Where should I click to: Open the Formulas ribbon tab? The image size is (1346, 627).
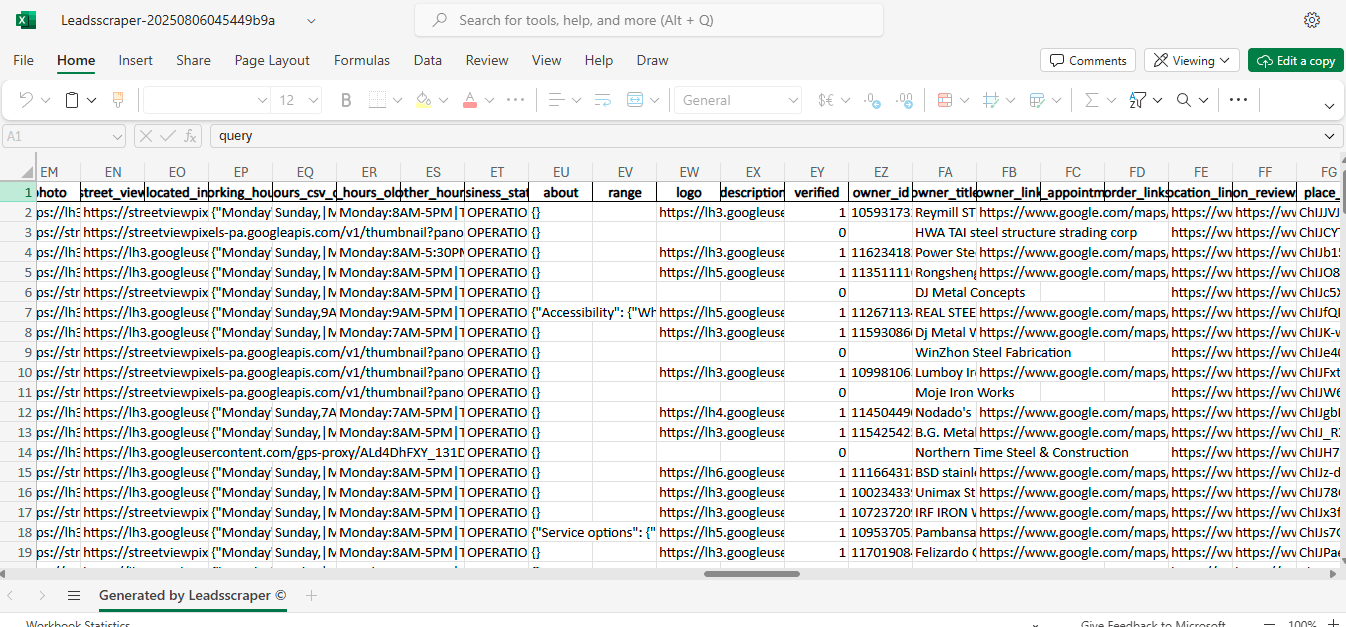tap(362, 61)
